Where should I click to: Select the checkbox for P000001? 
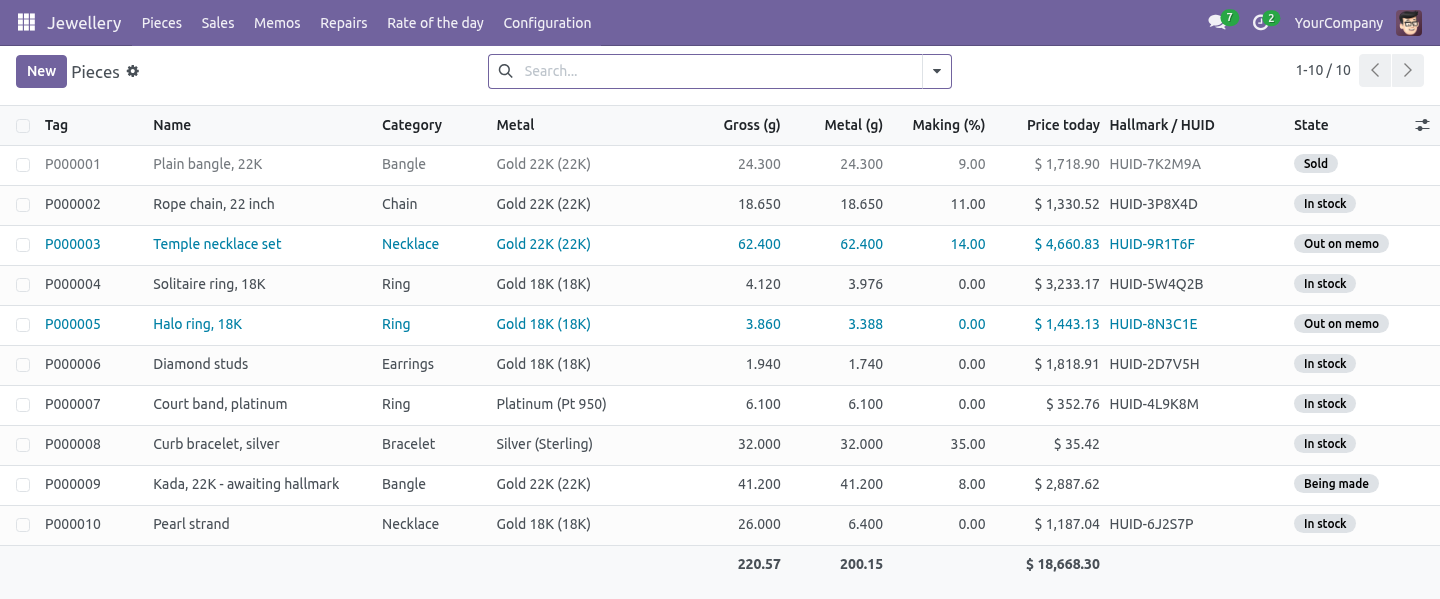23,164
